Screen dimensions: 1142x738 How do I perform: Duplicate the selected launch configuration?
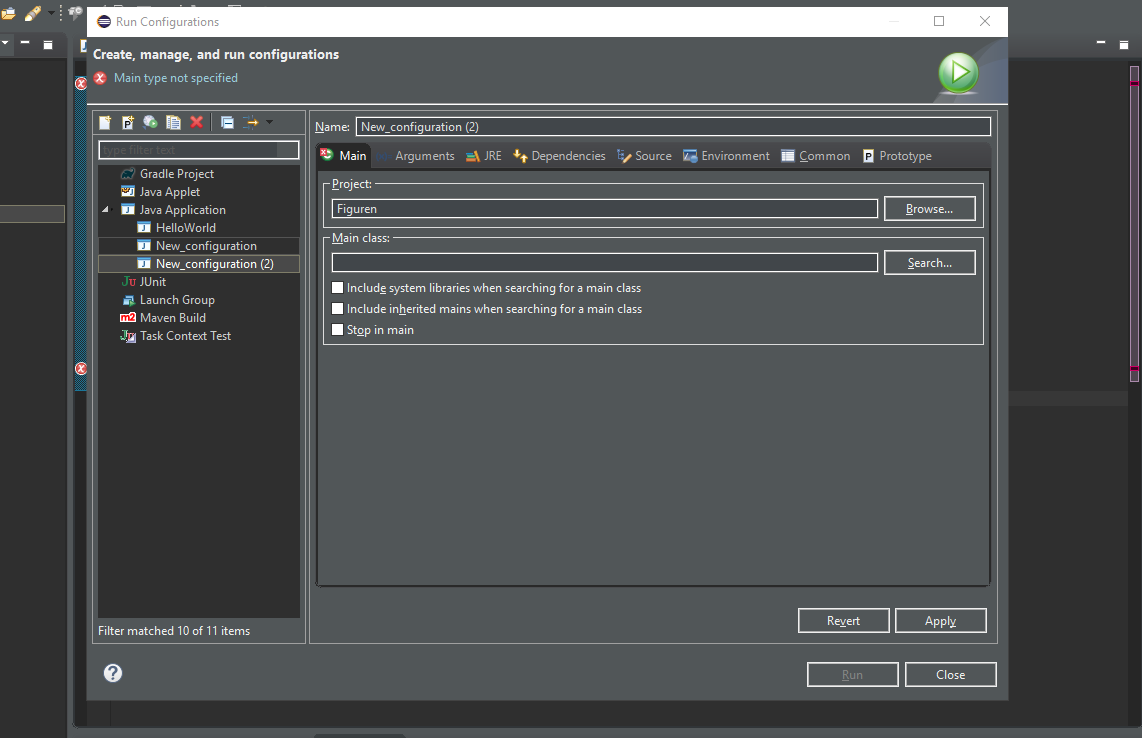[173, 122]
